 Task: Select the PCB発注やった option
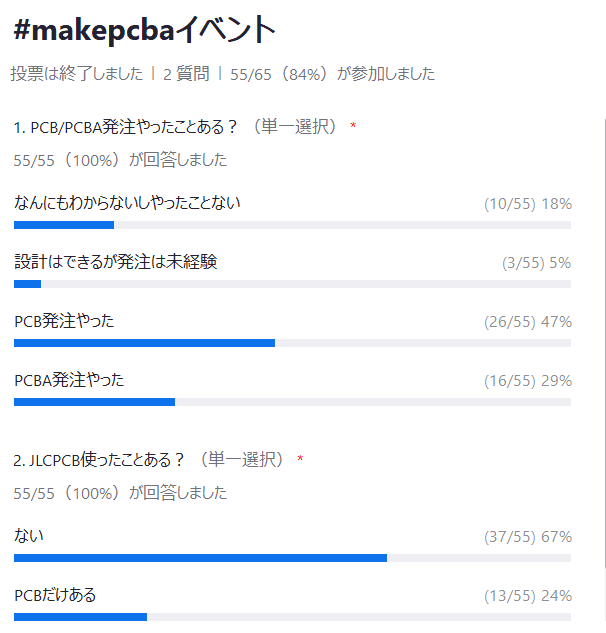(x=64, y=321)
